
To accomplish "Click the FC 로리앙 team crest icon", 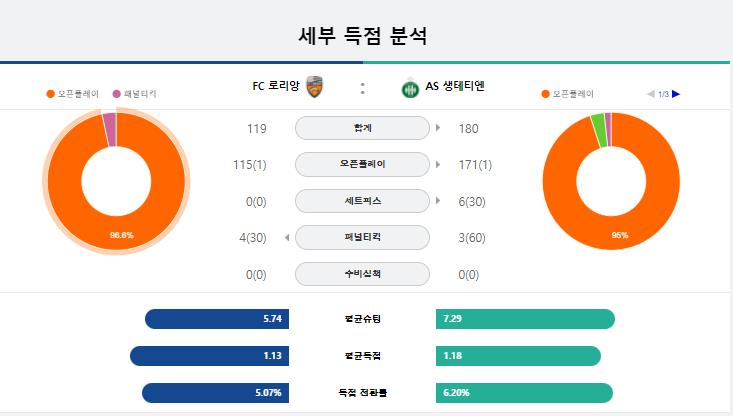I will coord(314,87).
